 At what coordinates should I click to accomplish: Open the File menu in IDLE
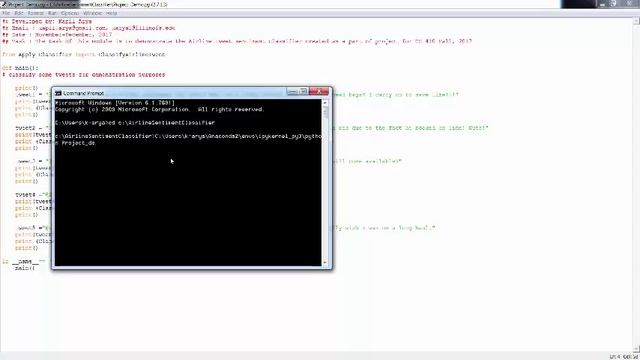click(x=6, y=13)
